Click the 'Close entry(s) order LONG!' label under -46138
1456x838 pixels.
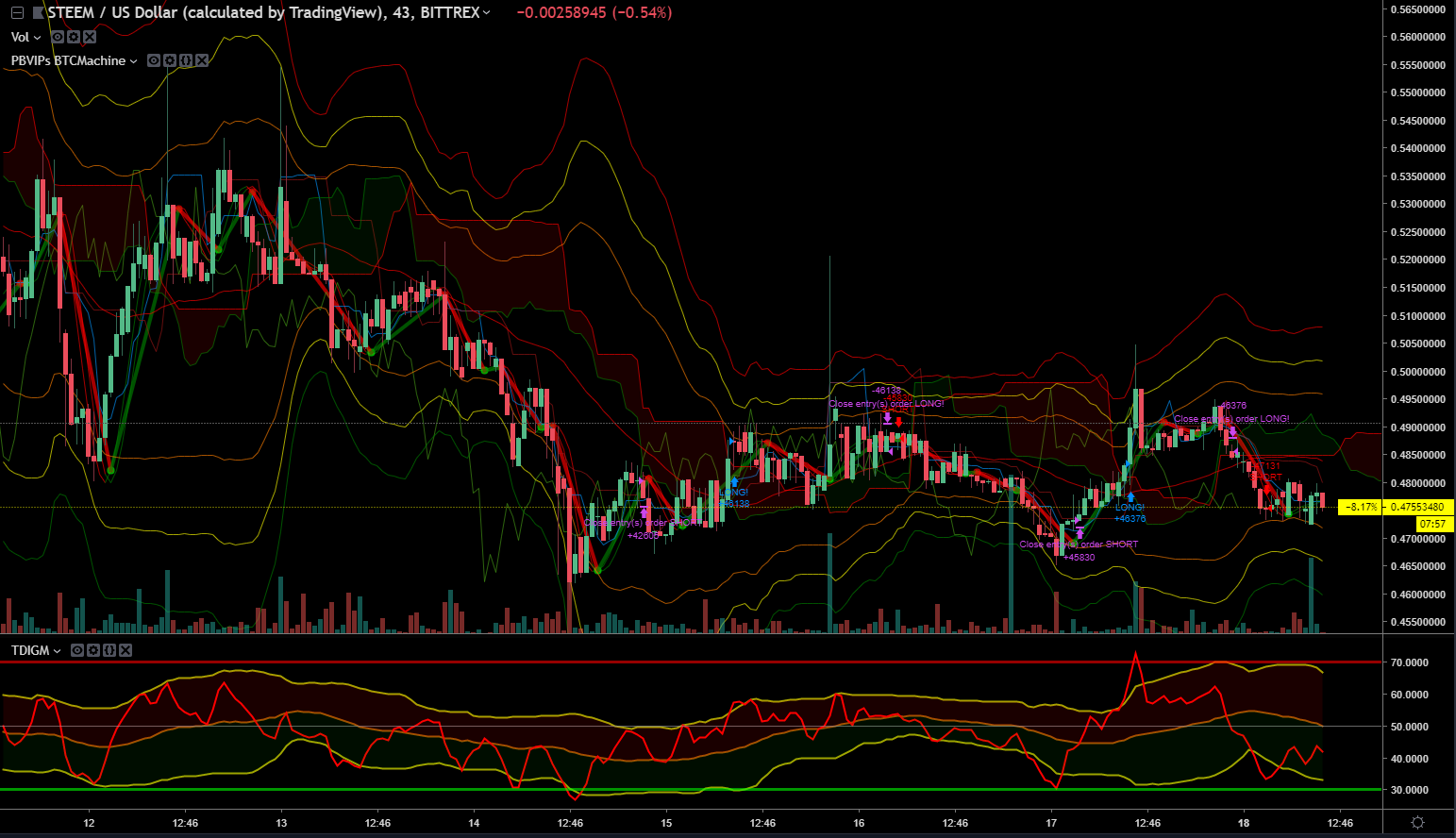tap(886, 404)
